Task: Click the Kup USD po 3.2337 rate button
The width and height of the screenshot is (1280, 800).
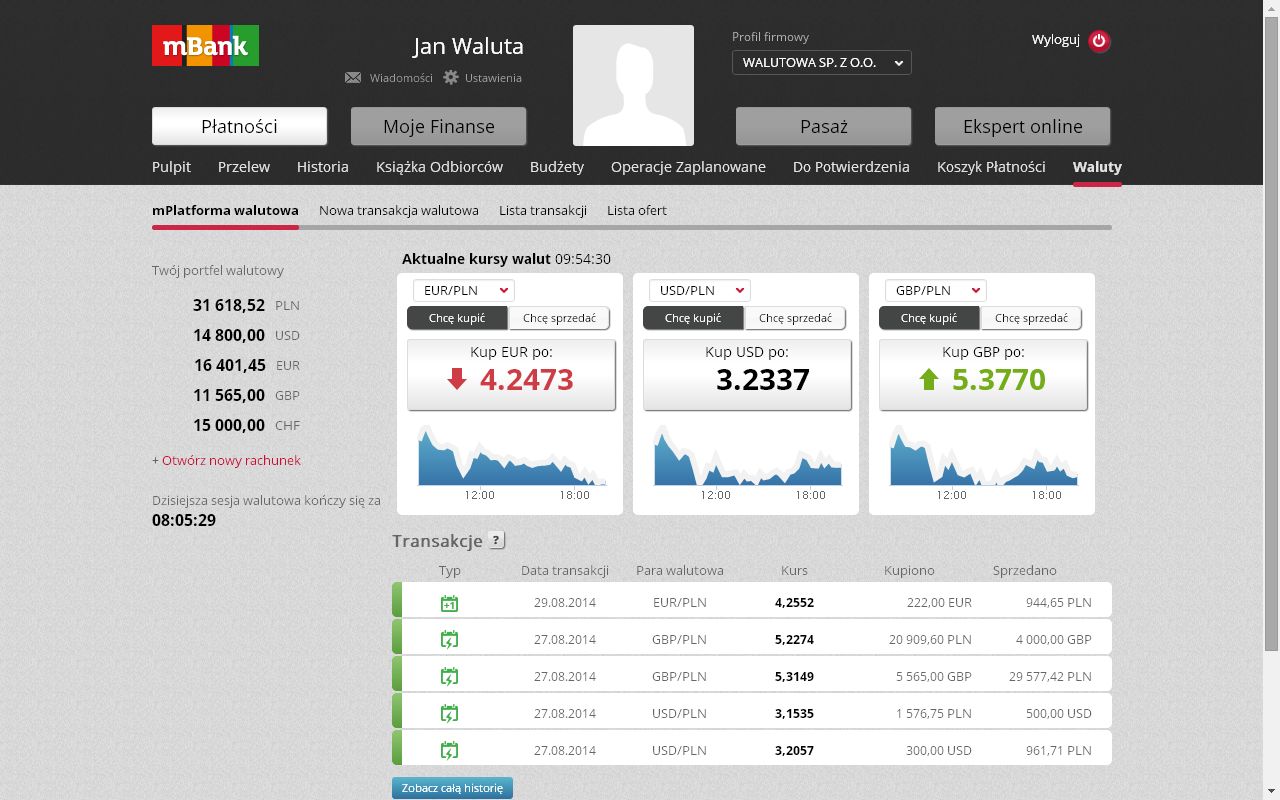Action: 747,374
